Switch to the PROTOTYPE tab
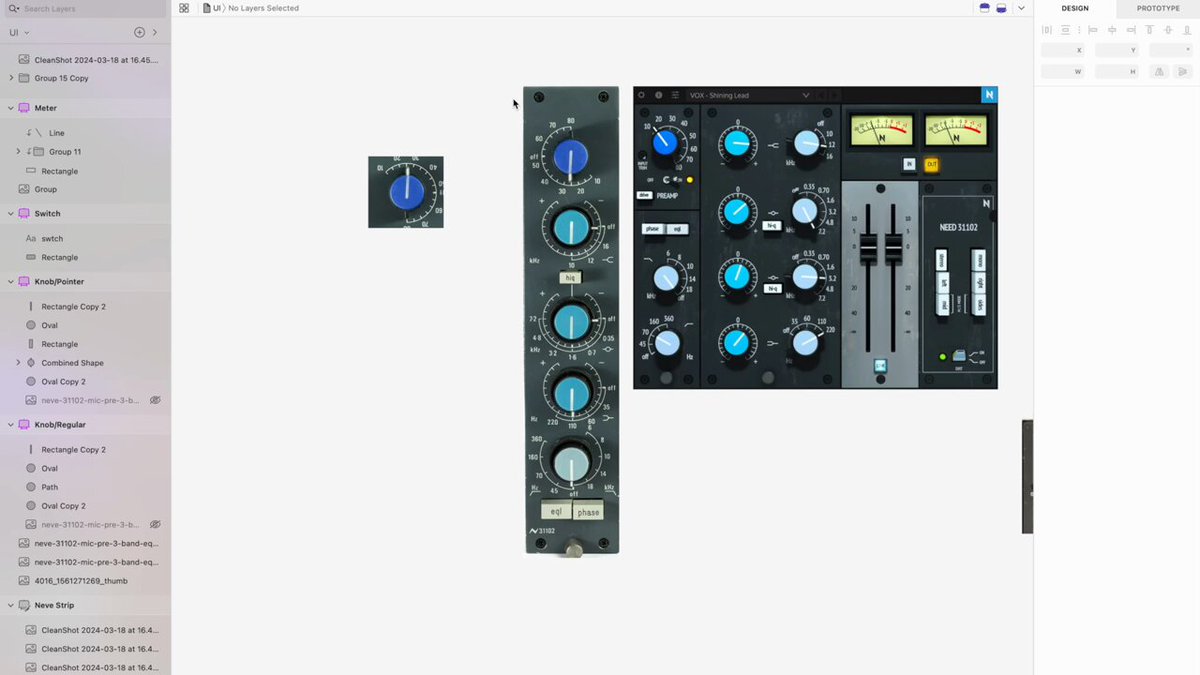 coord(1158,8)
